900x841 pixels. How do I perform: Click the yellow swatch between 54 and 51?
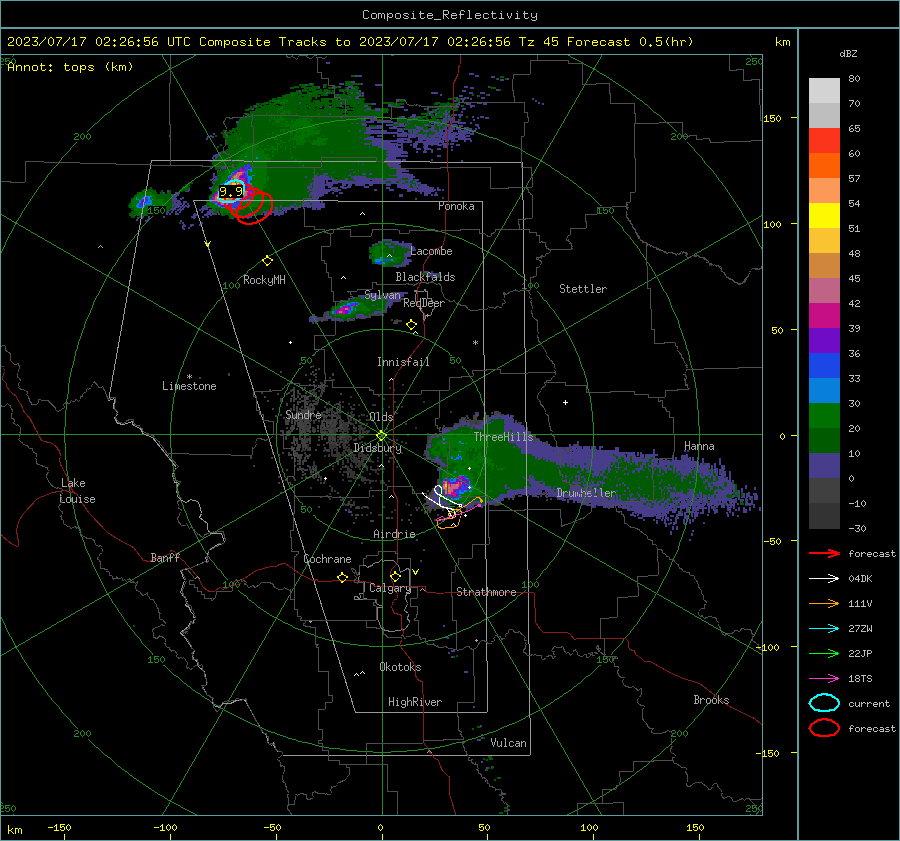point(824,216)
